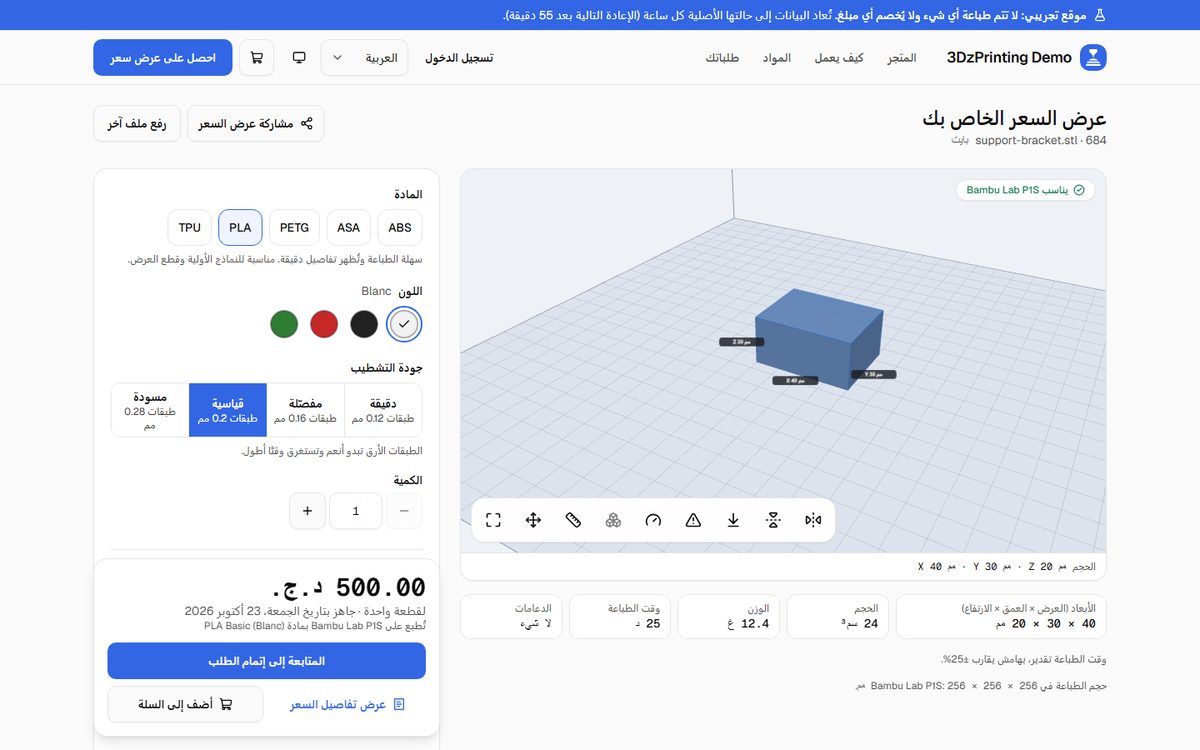Choose ASA as the material

tap(349, 227)
